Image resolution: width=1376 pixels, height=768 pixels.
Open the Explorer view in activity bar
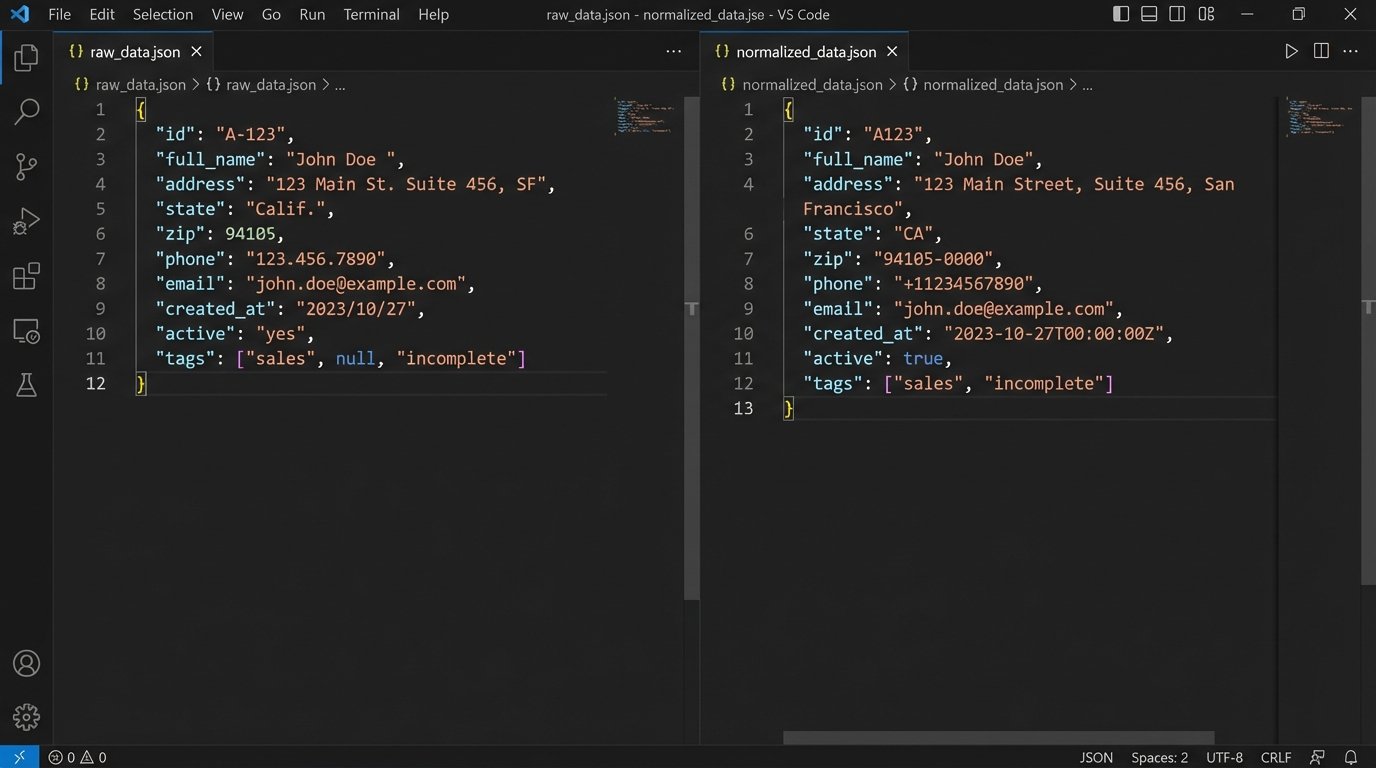[26, 58]
